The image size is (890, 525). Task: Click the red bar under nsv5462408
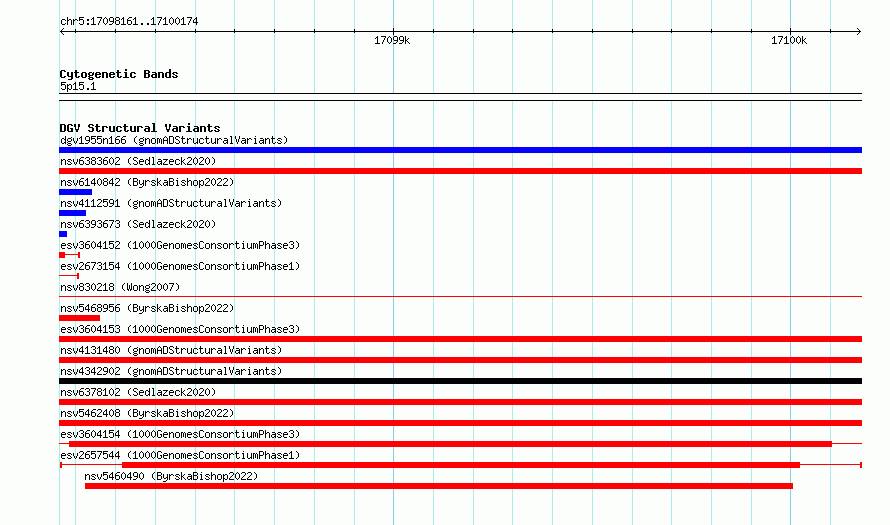pyautogui.click(x=460, y=423)
